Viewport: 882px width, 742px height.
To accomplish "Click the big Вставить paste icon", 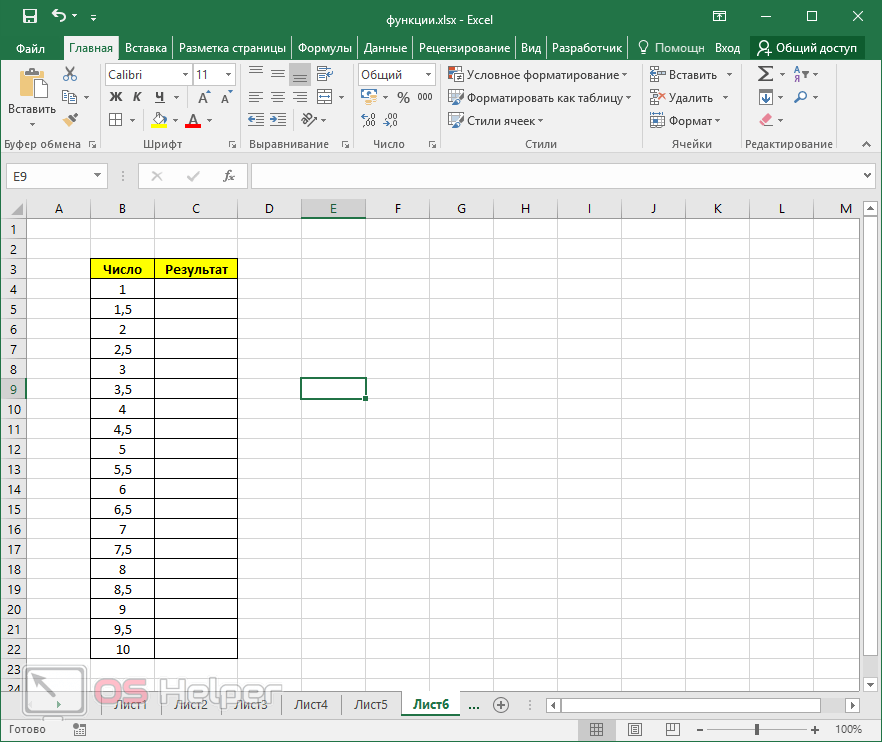I will tap(33, 83).
